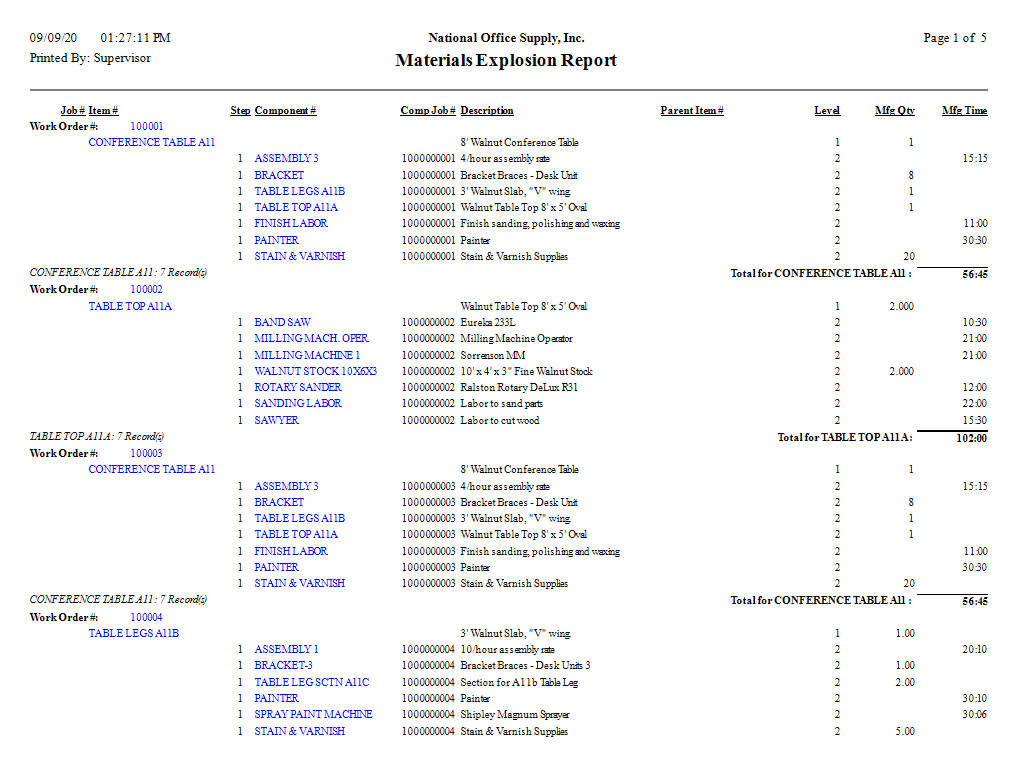Click the BRACKET-3 component link
The image size is (1020, 775).
(x=283, y=666)
